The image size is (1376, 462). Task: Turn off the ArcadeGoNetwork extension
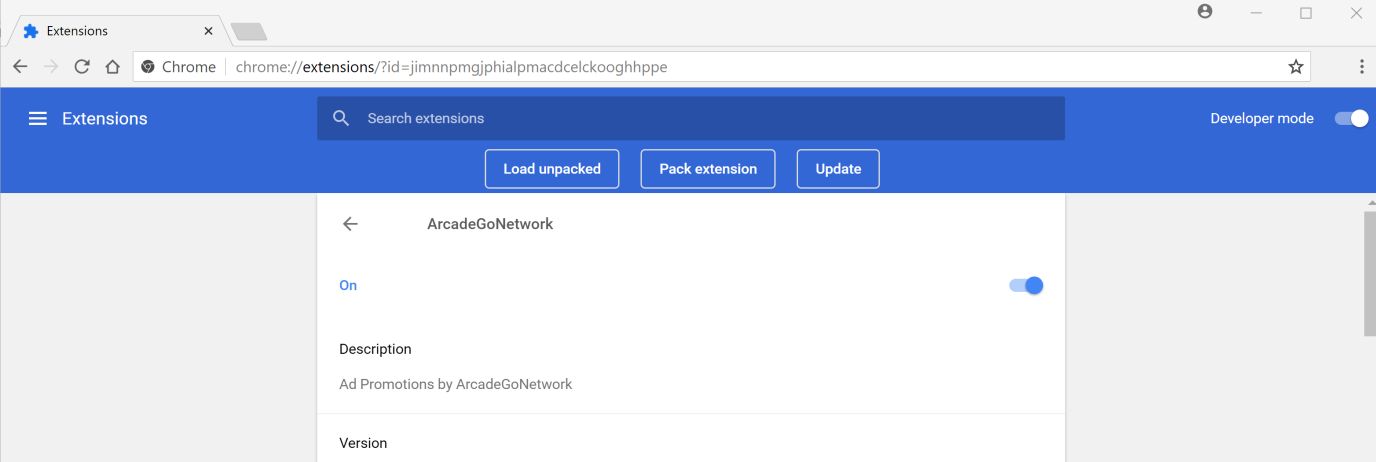click(x=1026, y=285)
